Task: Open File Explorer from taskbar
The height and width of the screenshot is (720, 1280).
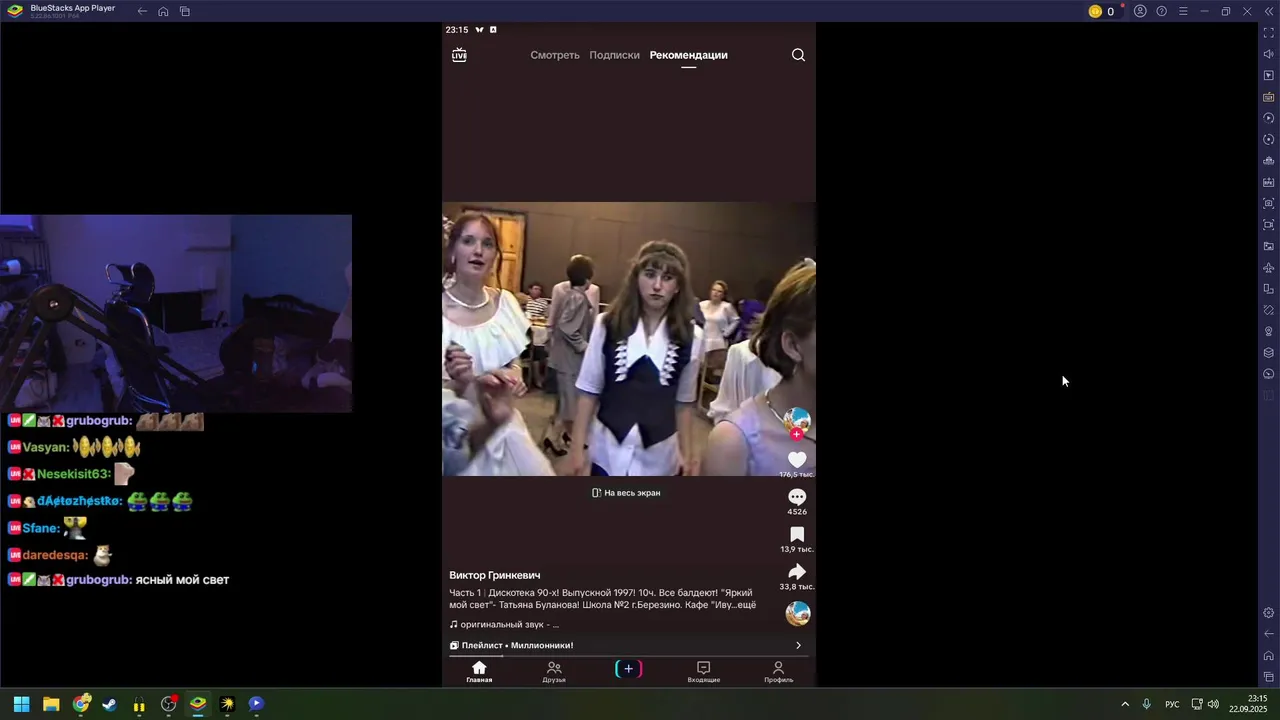Action: coord(51,704)
